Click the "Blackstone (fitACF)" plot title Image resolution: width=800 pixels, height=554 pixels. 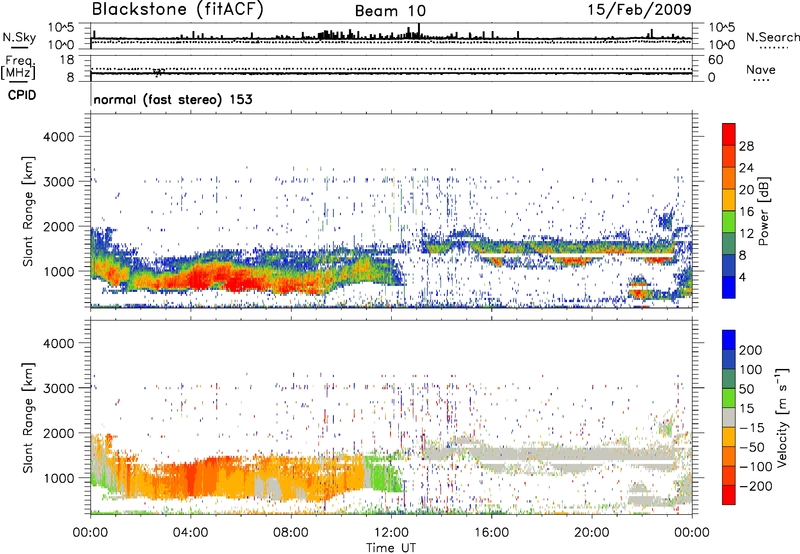[x=178, y=9]
